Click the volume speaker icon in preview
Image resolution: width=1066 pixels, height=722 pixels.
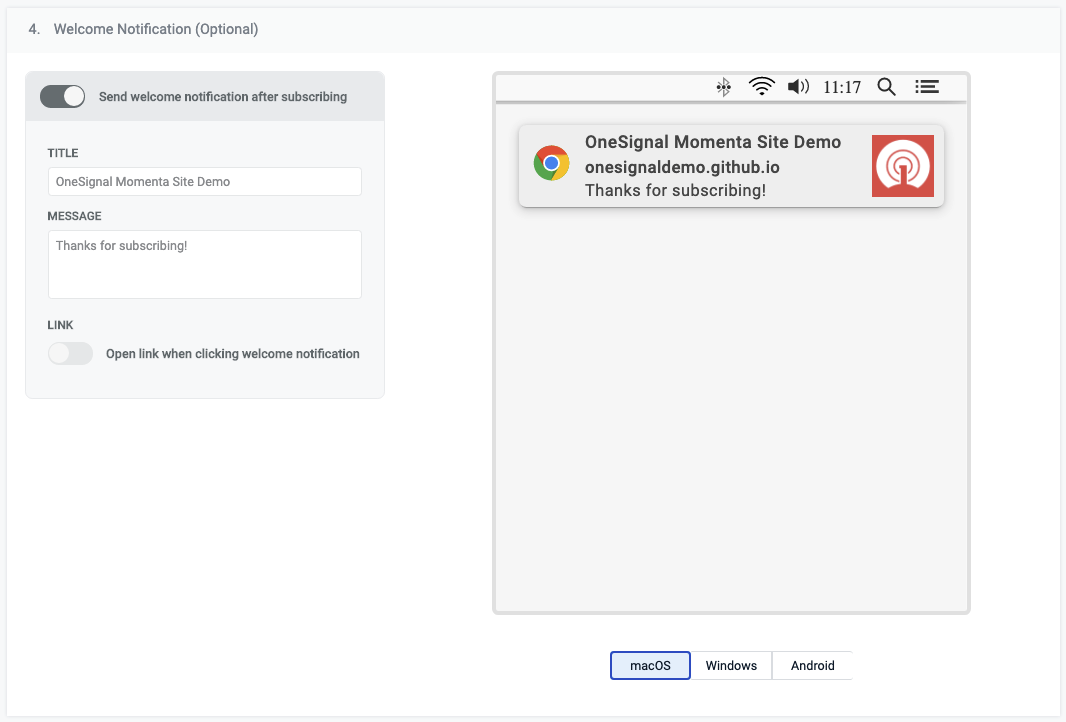click(798, 86)
